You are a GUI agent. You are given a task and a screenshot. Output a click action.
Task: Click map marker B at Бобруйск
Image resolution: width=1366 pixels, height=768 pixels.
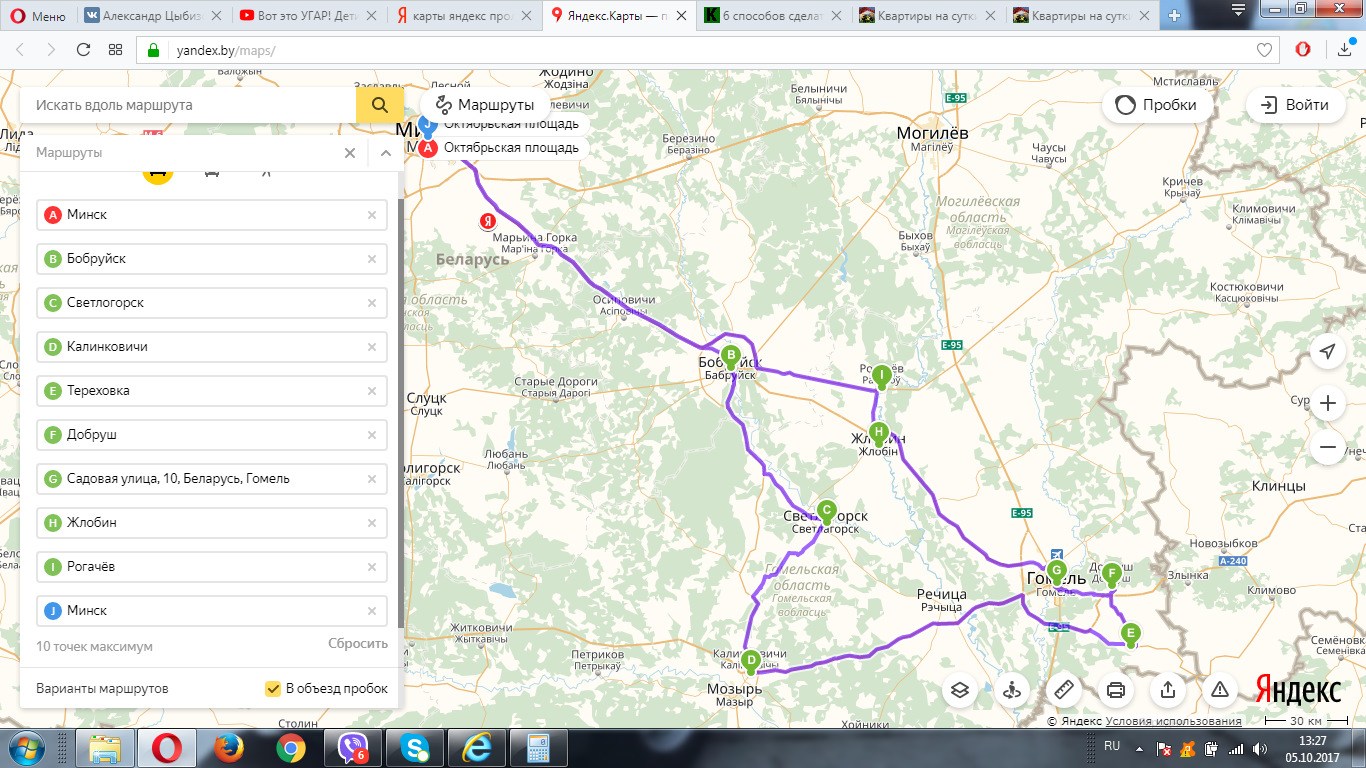(731, 355)
